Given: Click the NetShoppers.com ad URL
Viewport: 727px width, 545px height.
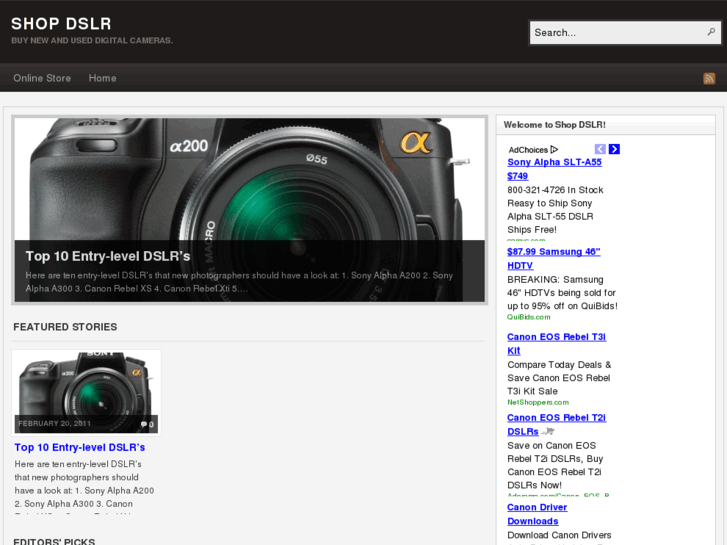Looking at the screenshot, I should pos(538,402).
